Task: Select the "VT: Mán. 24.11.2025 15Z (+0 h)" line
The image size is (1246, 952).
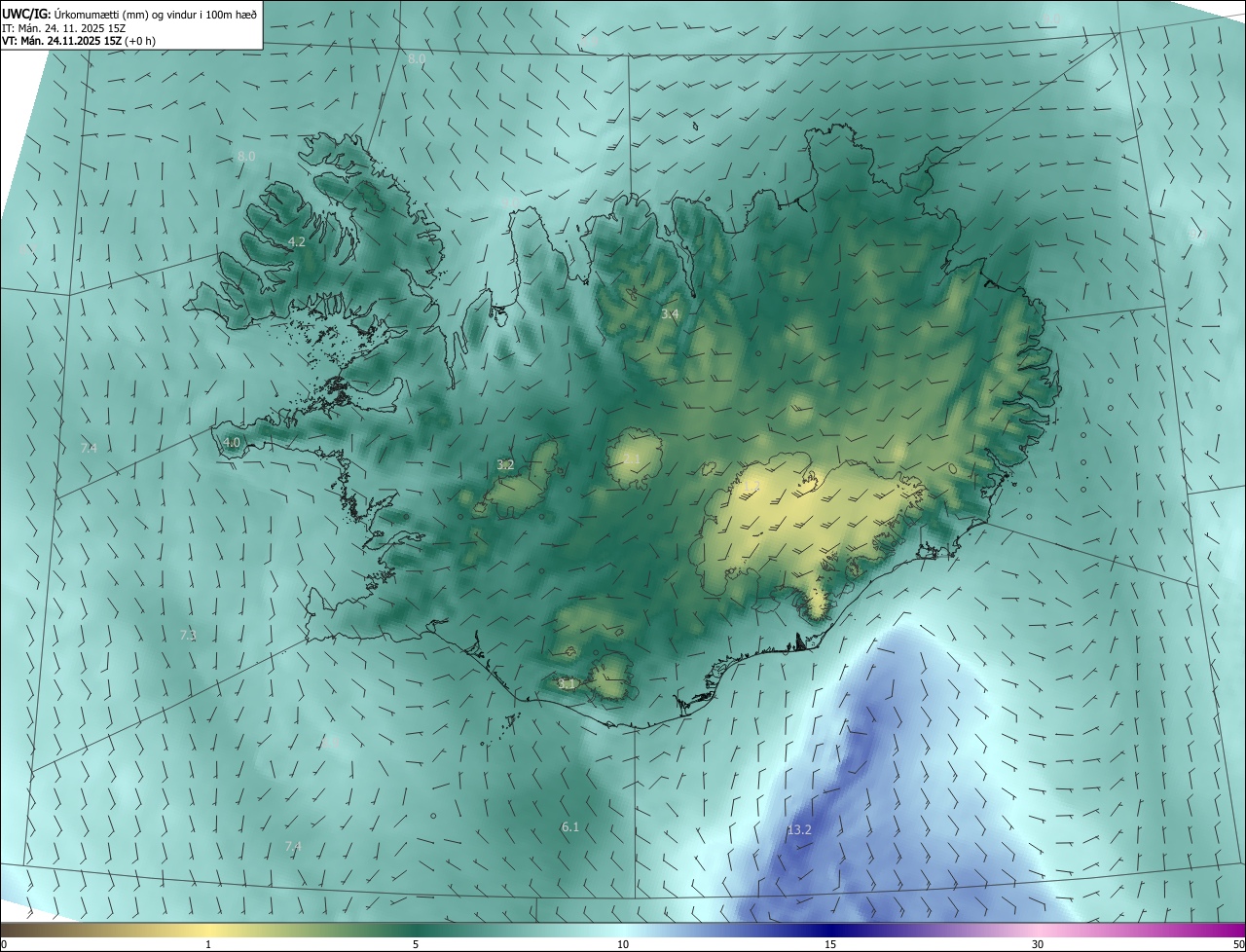Action: pos(79,41)
